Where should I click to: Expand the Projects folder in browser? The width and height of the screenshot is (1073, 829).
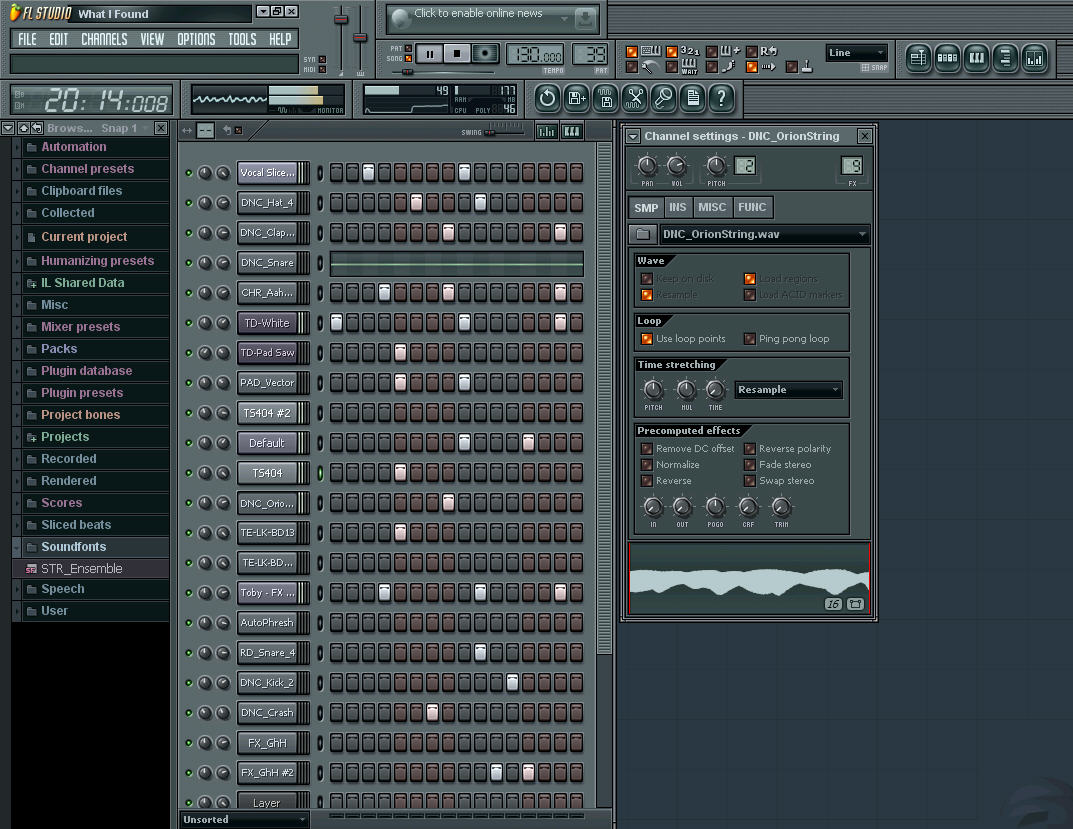[x=16, y=437]
